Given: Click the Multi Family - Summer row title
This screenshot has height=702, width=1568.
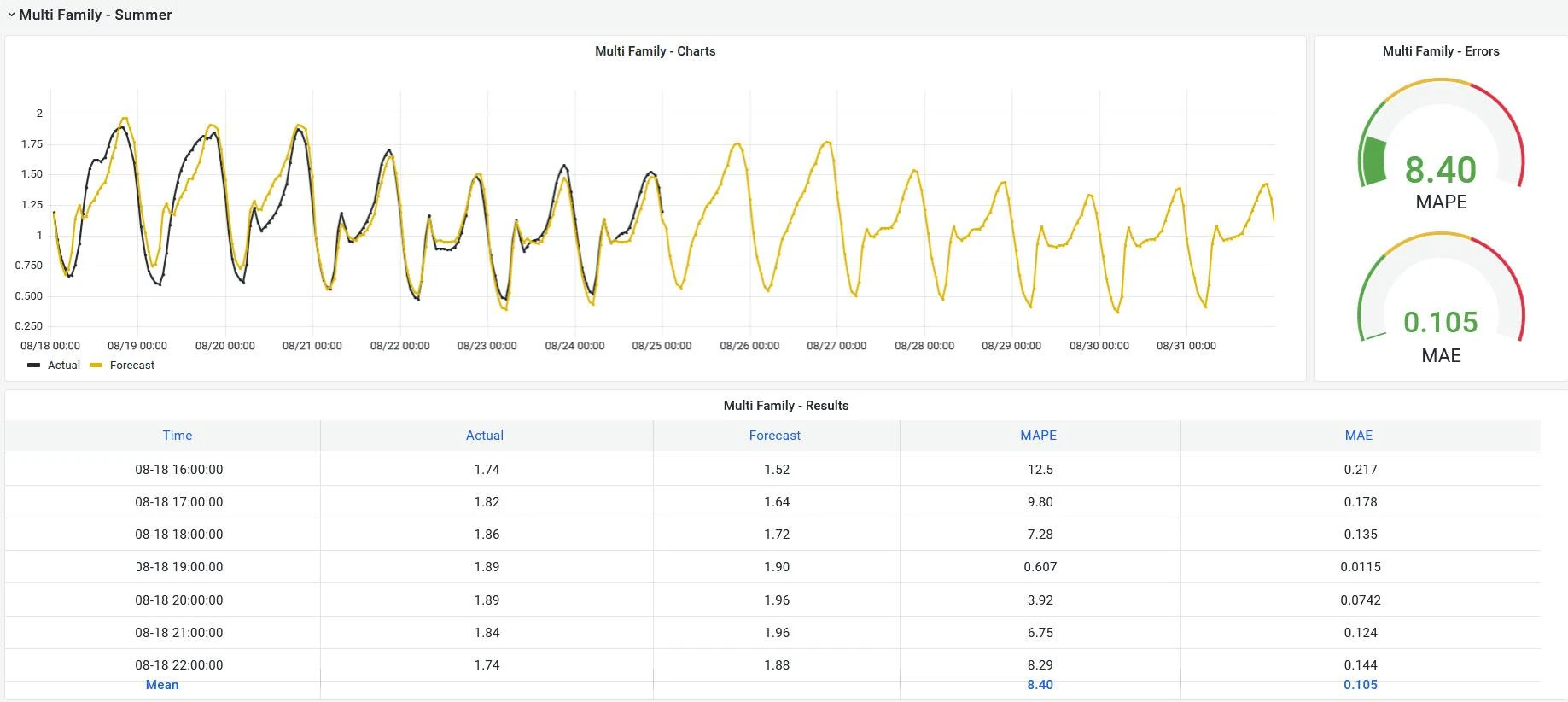Looking at the screenshot, I should click(x=96, y=15).
